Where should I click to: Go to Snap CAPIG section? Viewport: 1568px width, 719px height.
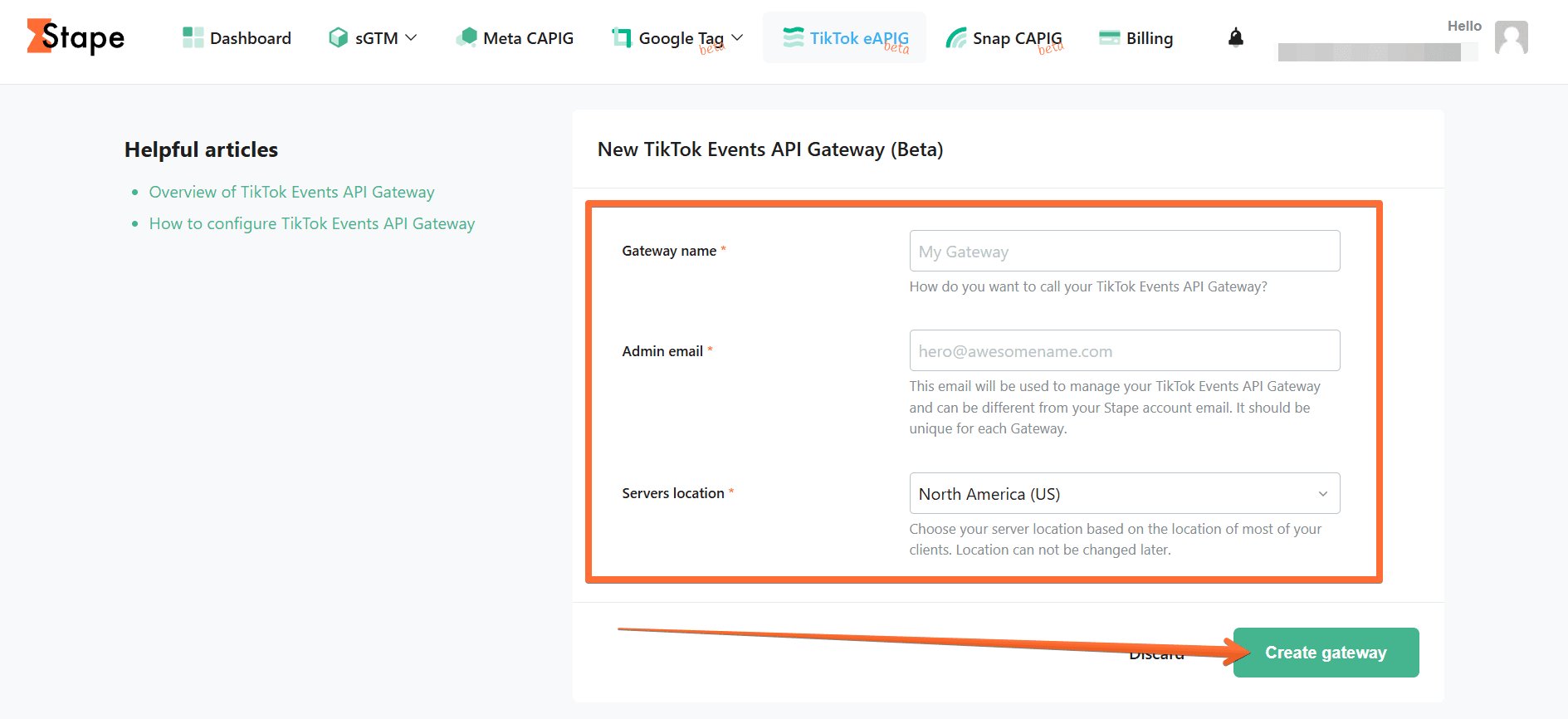tap(1004, 38)
